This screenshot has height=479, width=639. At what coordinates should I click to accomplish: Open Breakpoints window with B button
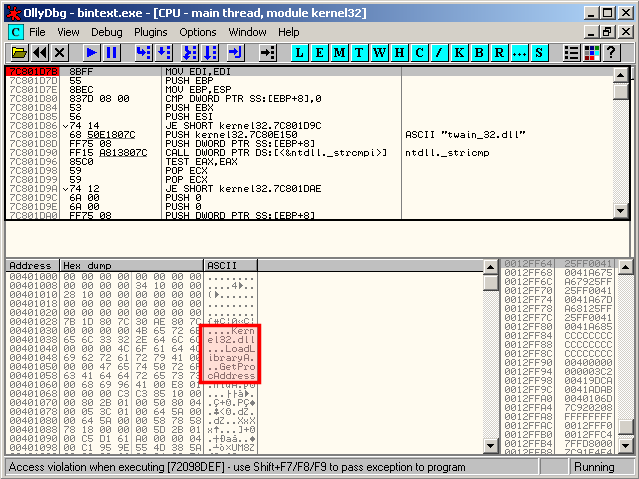pos(479,52)
